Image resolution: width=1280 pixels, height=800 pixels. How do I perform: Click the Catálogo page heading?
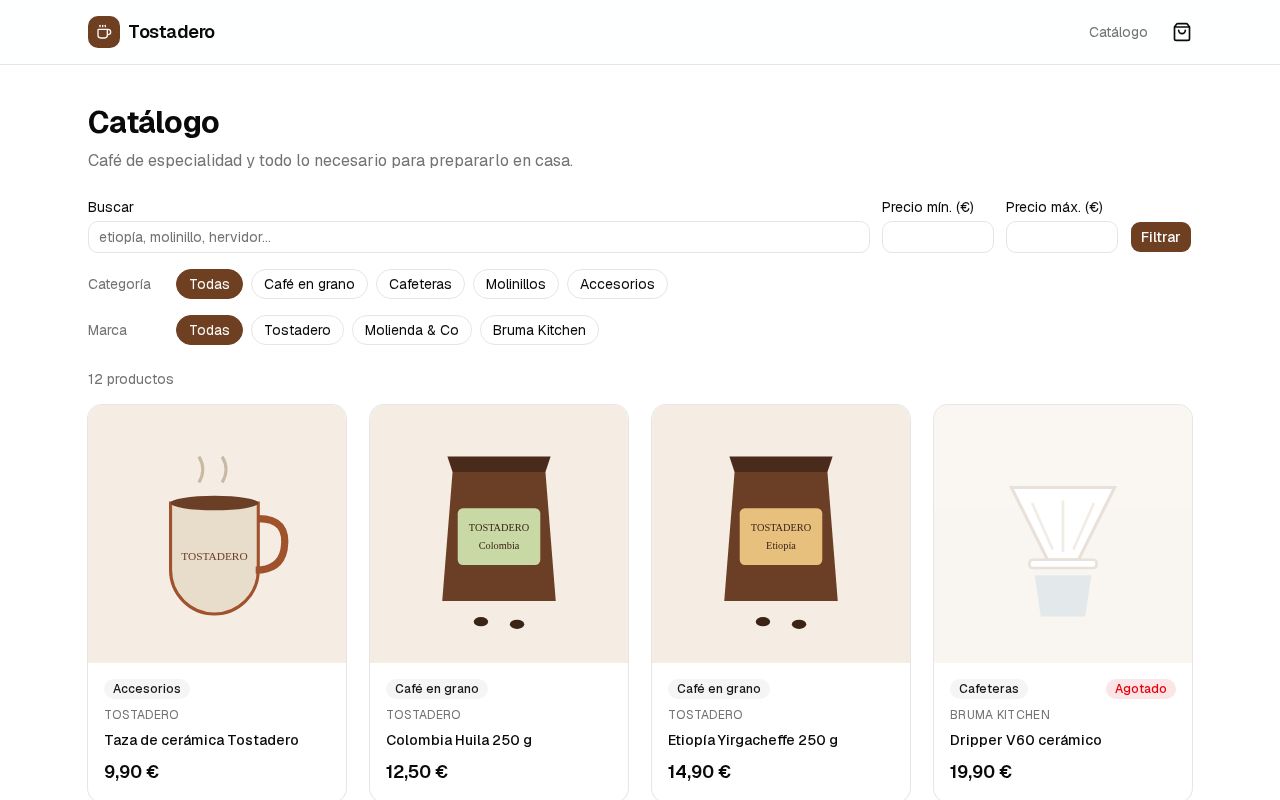(x=154, y=122)
